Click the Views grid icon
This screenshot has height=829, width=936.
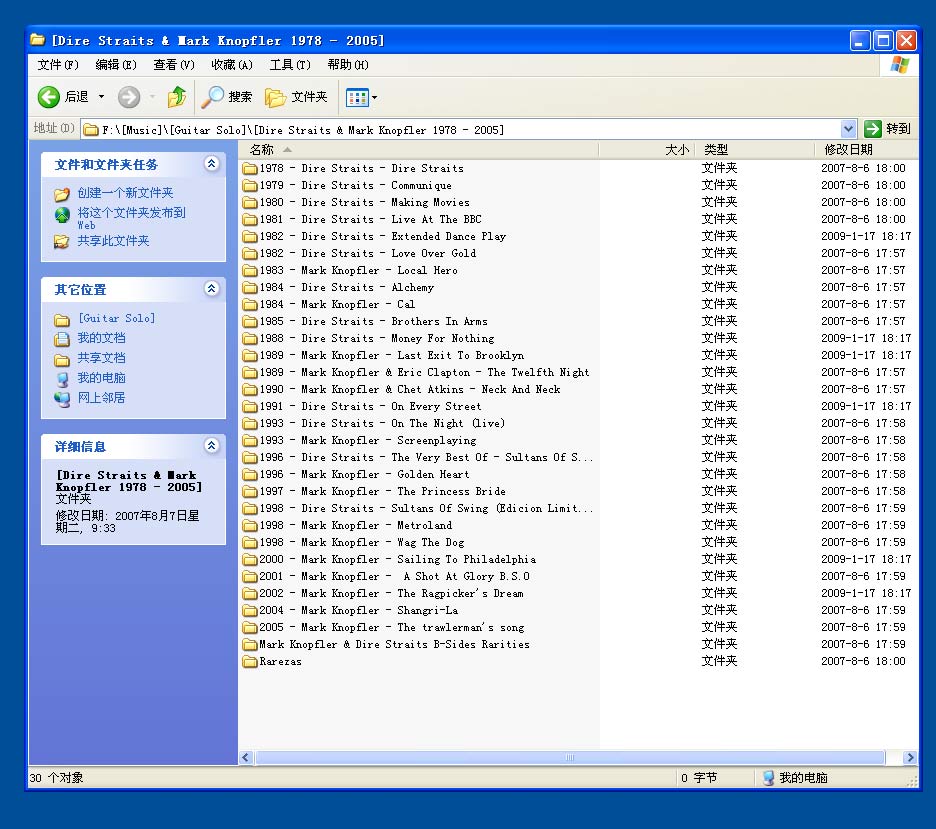click(357, 97)
